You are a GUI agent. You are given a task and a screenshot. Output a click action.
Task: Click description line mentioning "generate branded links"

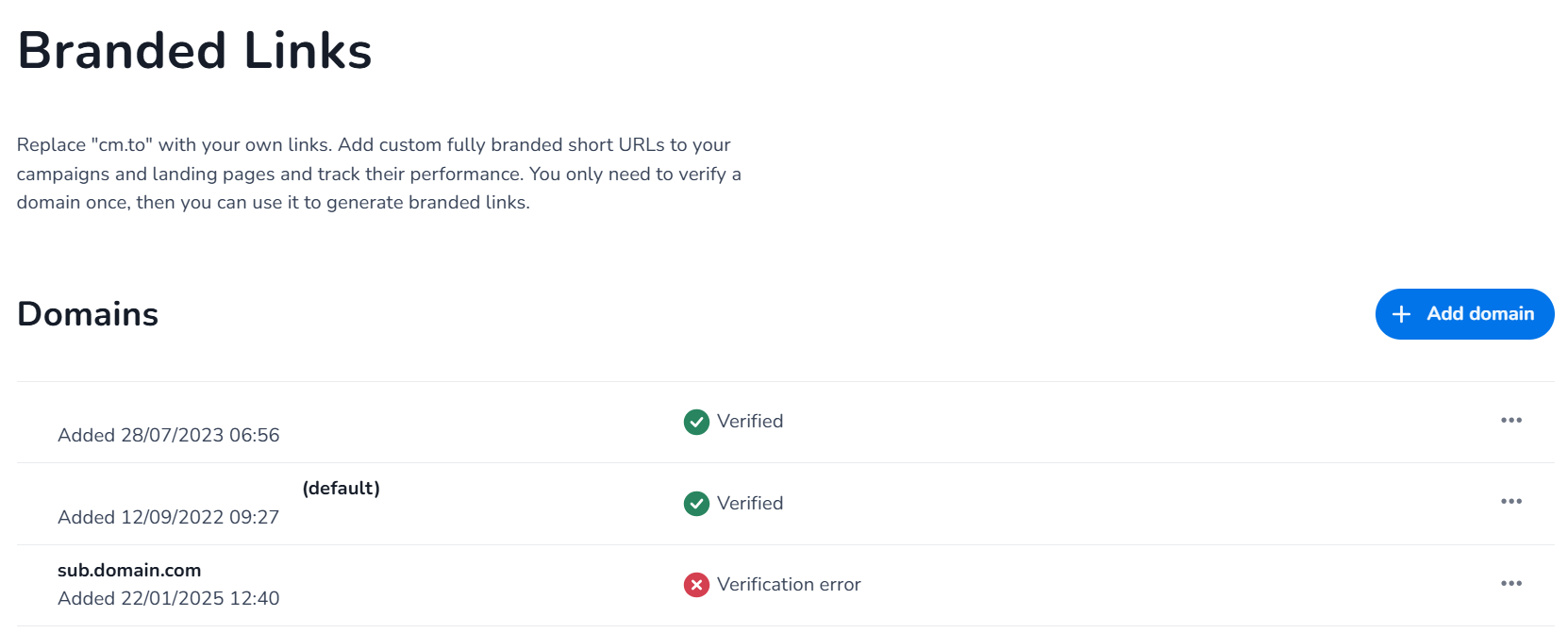pos(273,203)
